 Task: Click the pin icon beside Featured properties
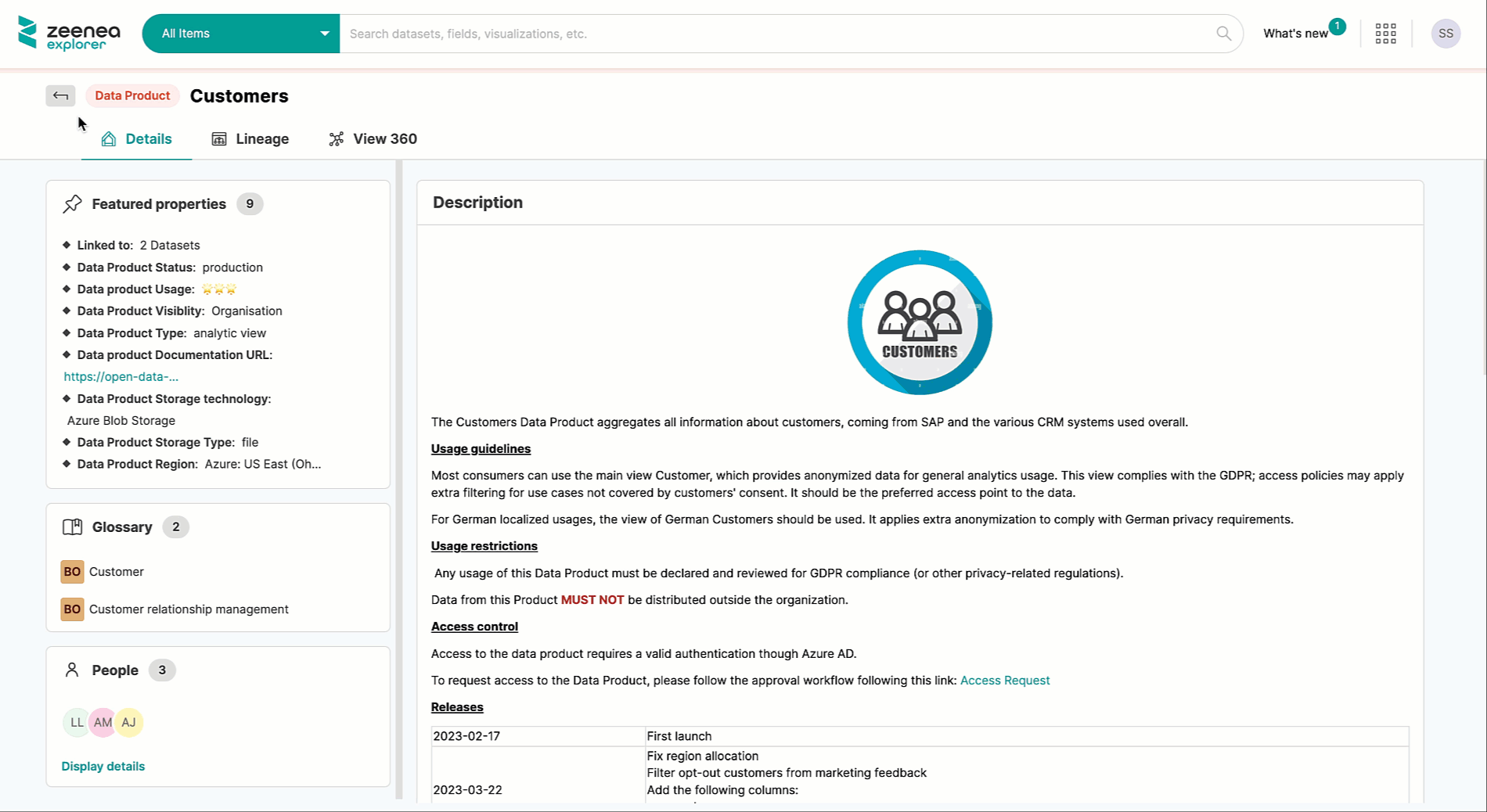[x=72, y=203]
